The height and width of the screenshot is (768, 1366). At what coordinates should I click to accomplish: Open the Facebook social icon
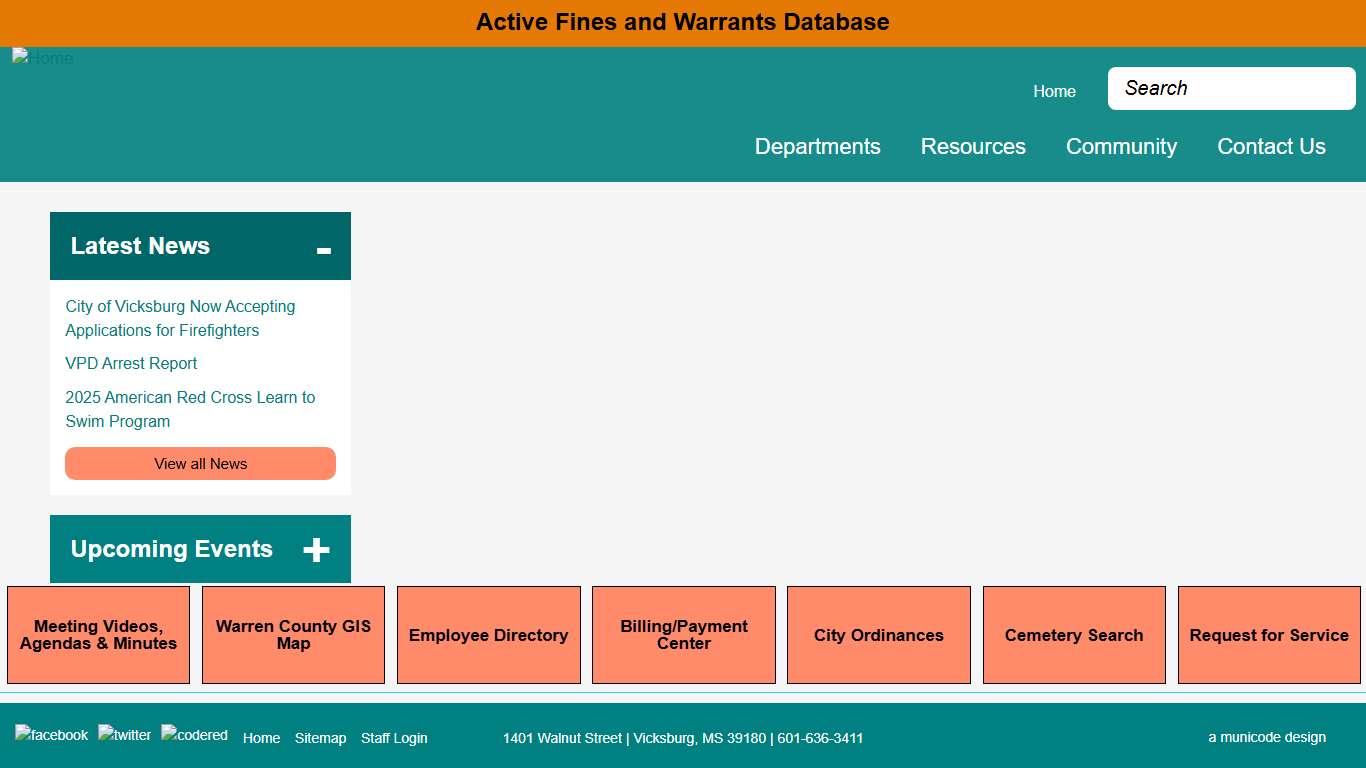pos(51,735)
